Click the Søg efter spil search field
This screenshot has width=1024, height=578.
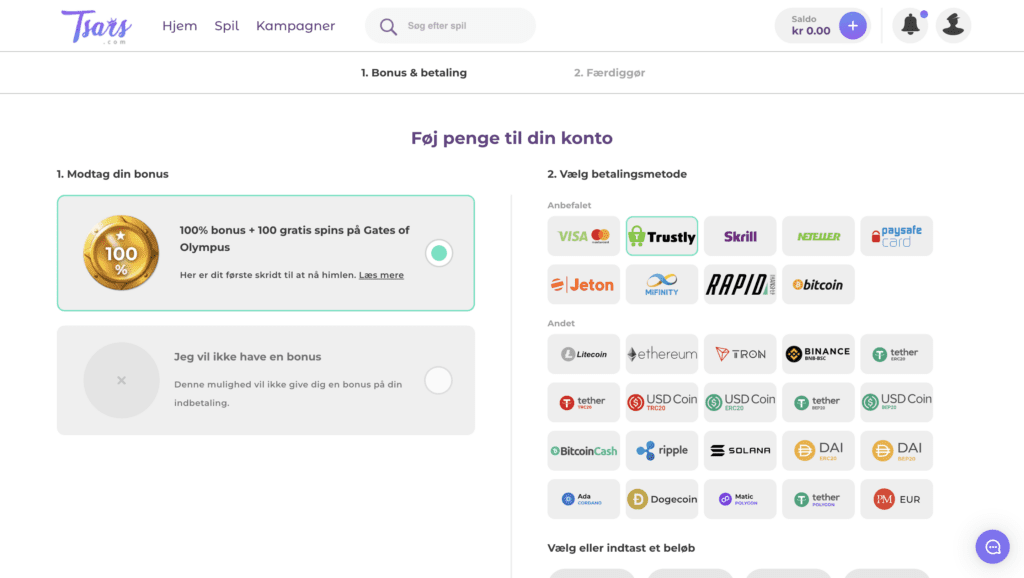451,25
